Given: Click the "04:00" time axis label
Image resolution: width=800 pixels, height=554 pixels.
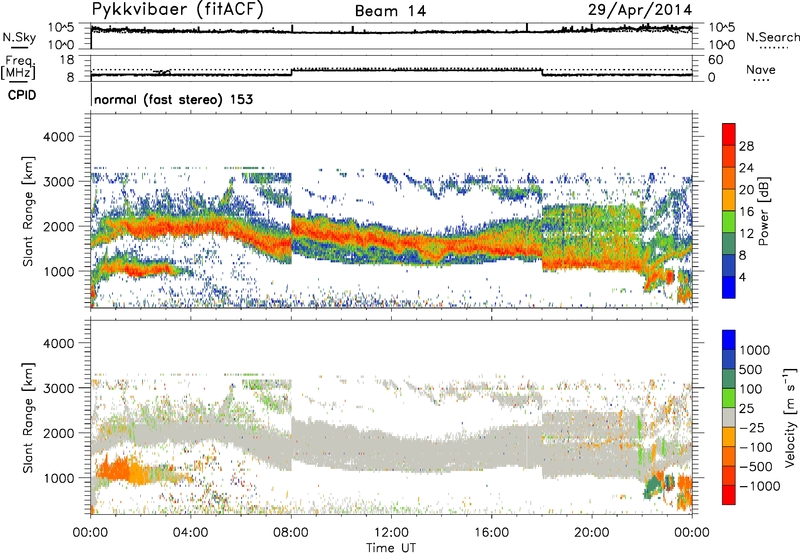Looking at the screenshot, I should pyautogui.click(x=191, y=533).
